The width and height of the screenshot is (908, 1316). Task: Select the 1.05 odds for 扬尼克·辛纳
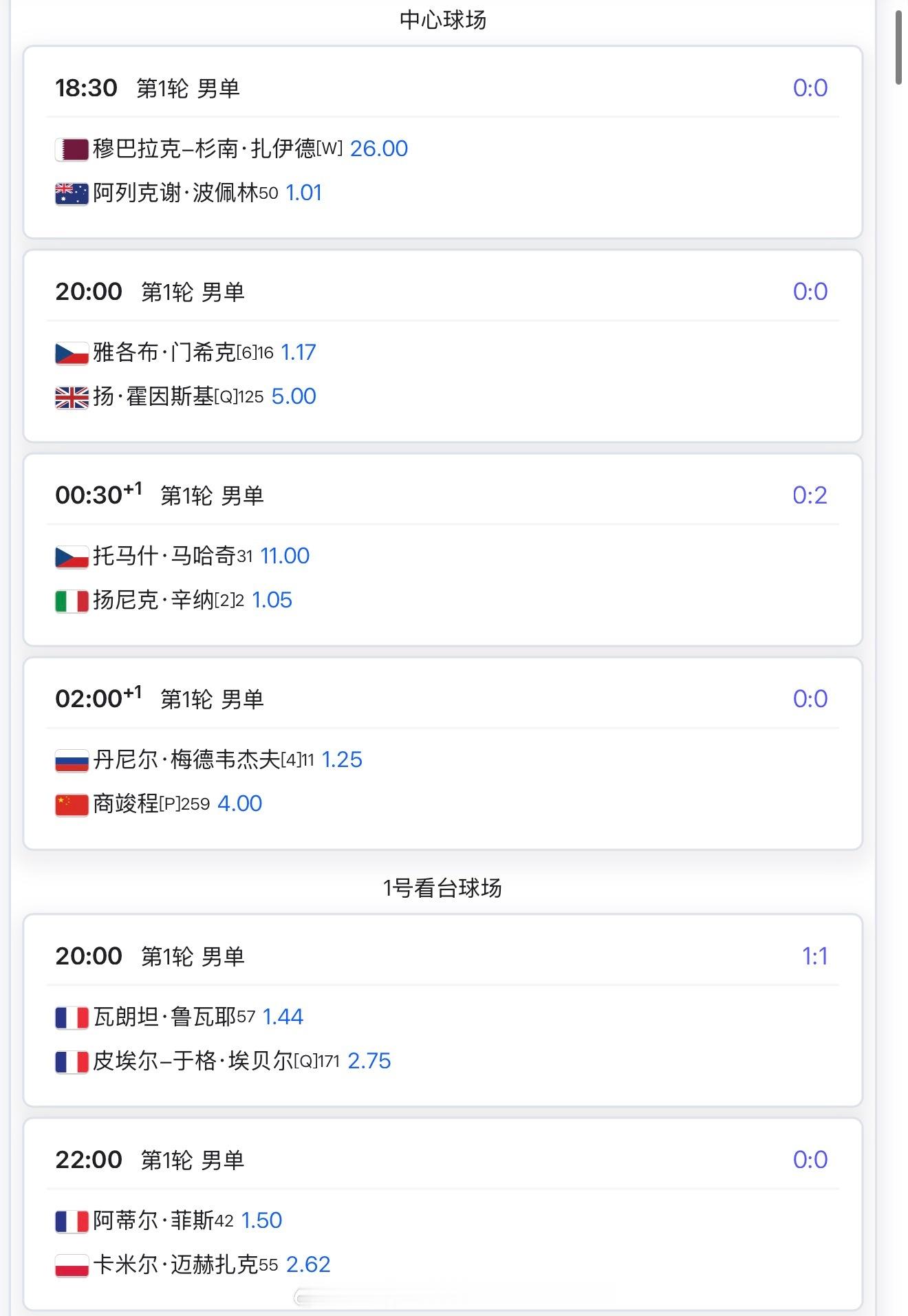point(272,600)
